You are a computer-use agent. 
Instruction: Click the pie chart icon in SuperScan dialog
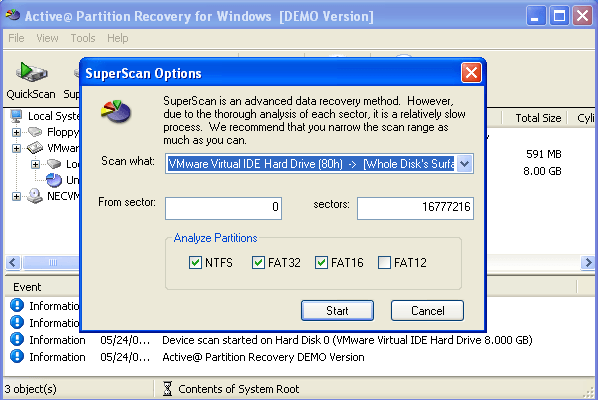click(x=116, y=111)
